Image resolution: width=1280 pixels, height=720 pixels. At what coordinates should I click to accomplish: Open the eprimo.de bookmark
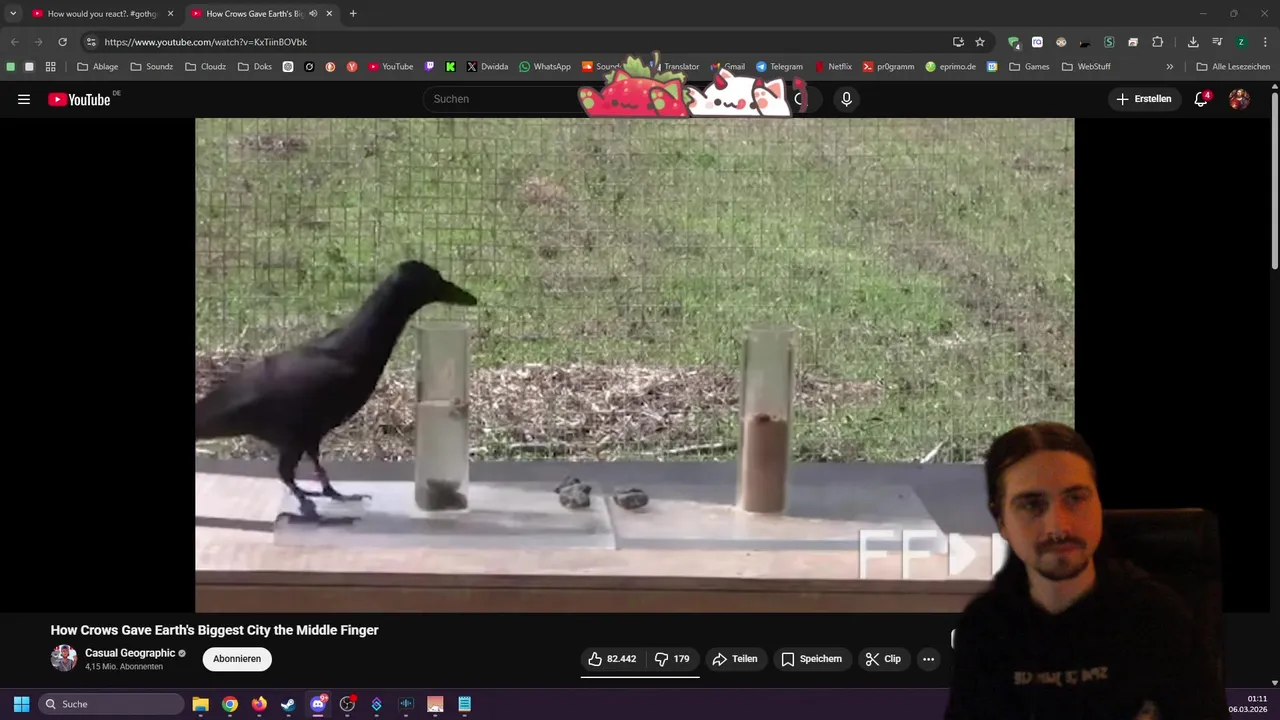click(950, 67)
